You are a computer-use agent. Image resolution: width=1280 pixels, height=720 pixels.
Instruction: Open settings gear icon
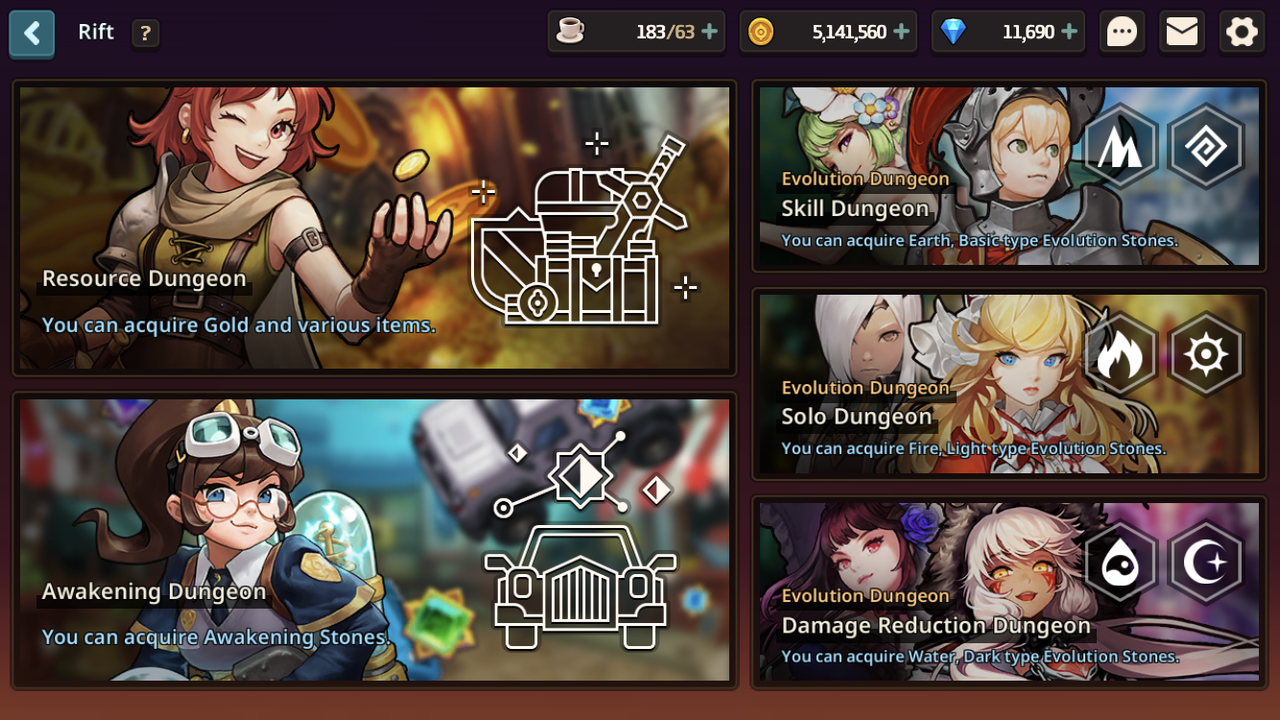[1242, 32]
